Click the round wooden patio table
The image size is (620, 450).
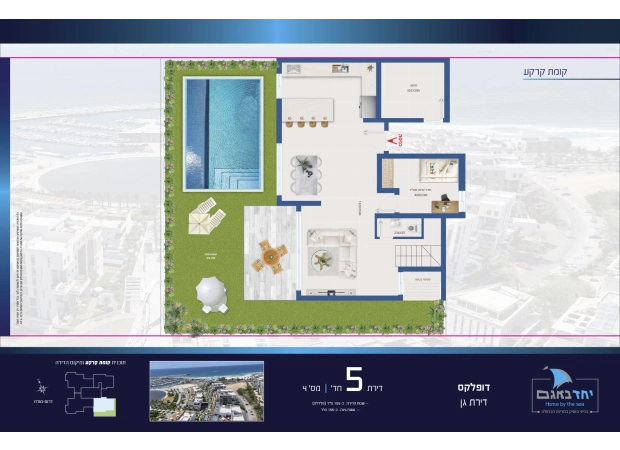coord(270,257)
